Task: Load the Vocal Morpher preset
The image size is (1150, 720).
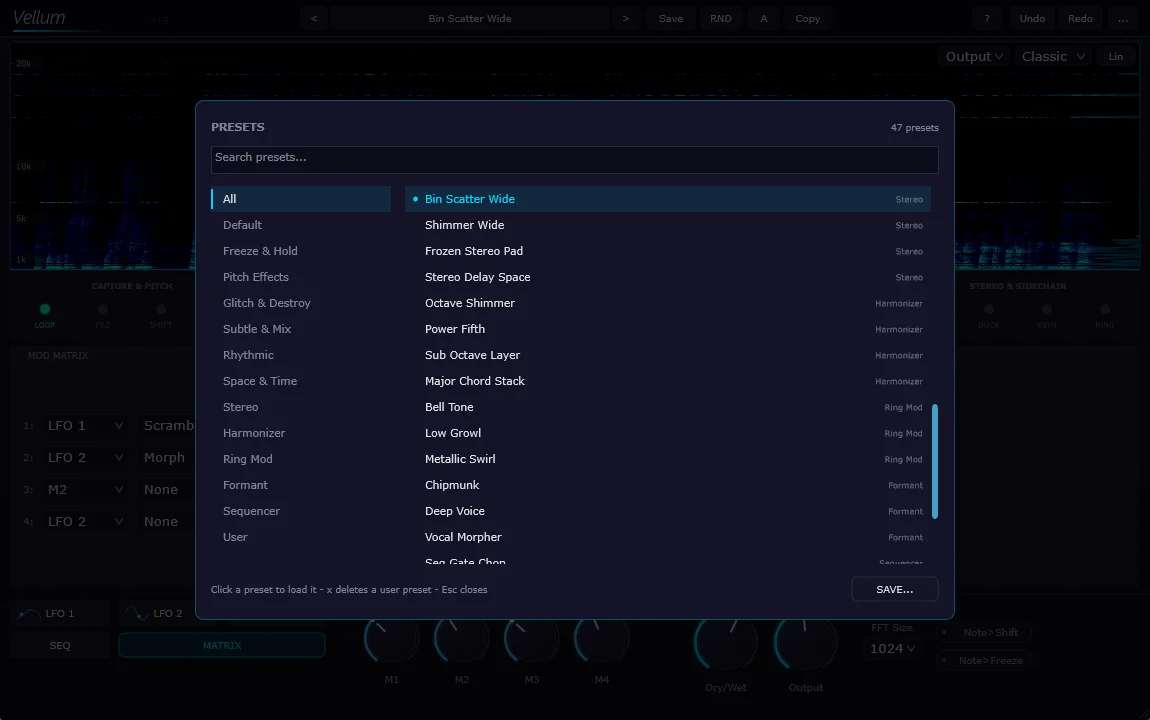Action: 667,537
